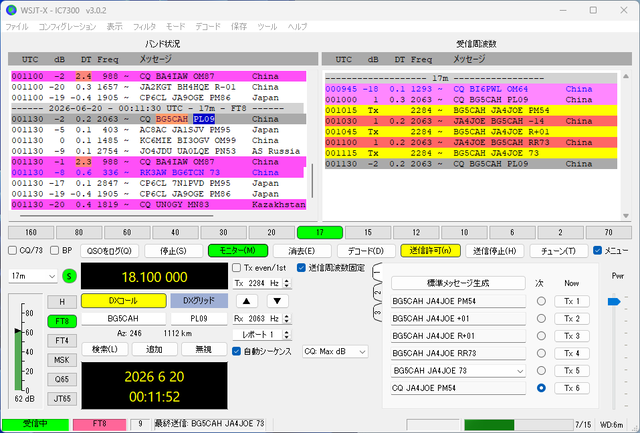Click the Pwr slider handle
The height and width of the screenshot is (433, 640).
[x=614, y=302]
